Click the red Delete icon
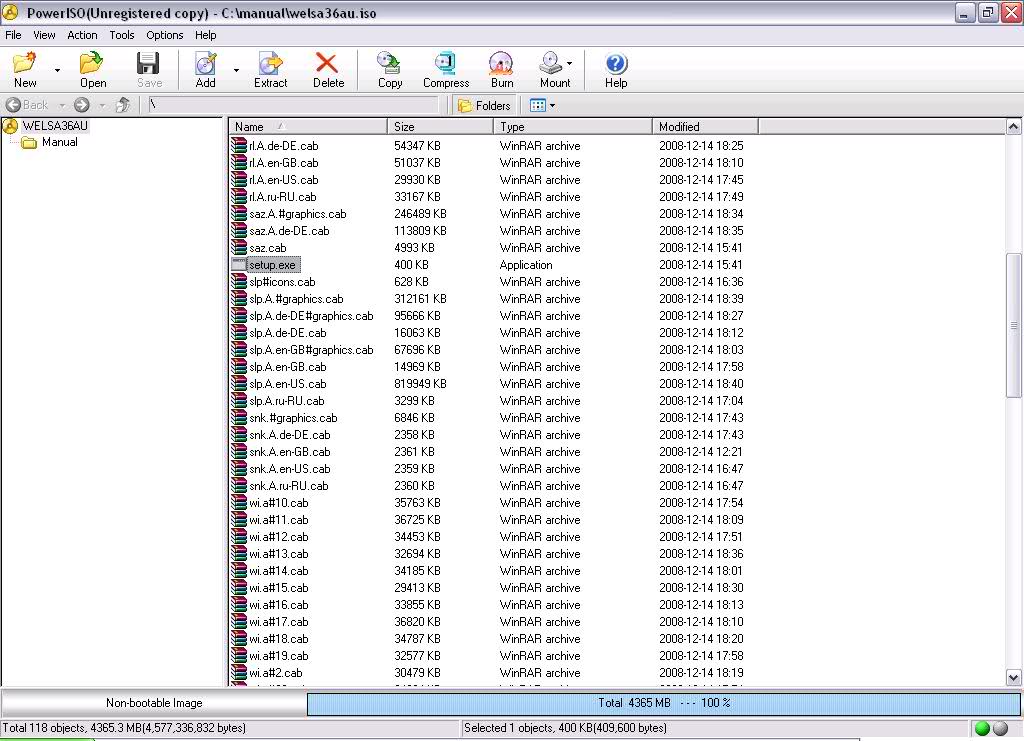Image resolution: width=1024 pixels, height=741 pixels. point(327,63)
